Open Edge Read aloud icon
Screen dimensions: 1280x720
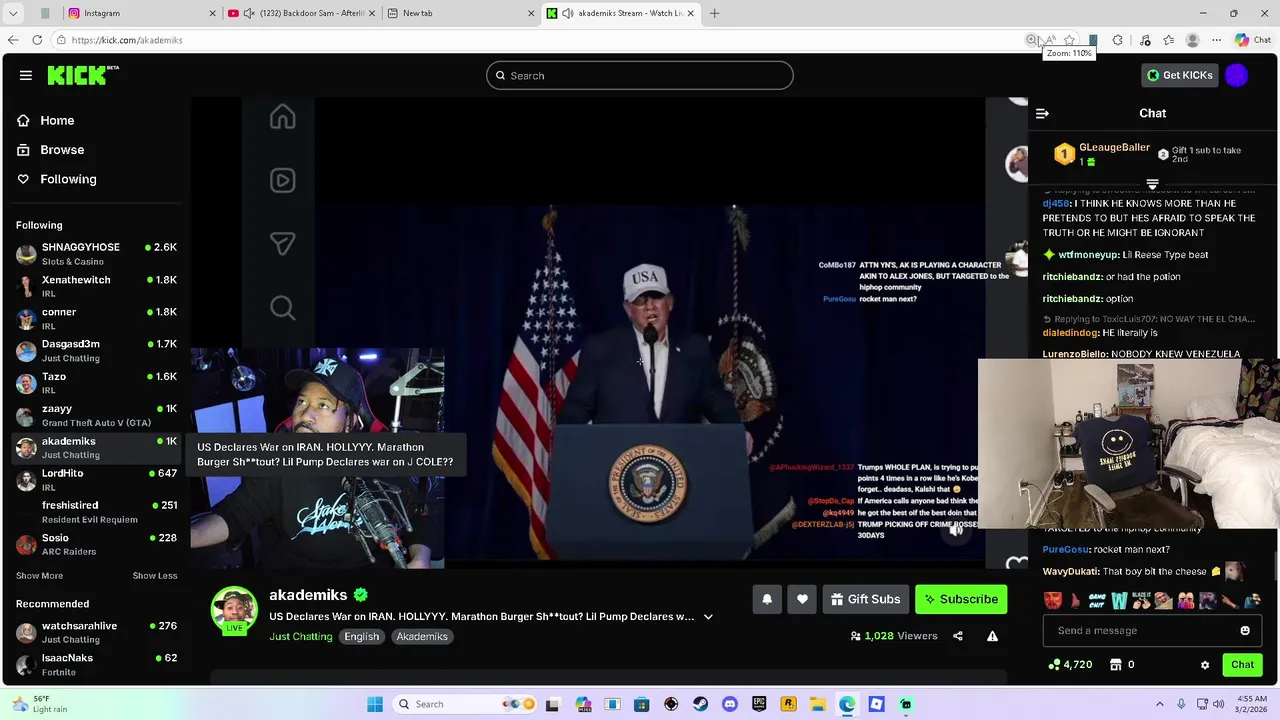point(1050,40)
